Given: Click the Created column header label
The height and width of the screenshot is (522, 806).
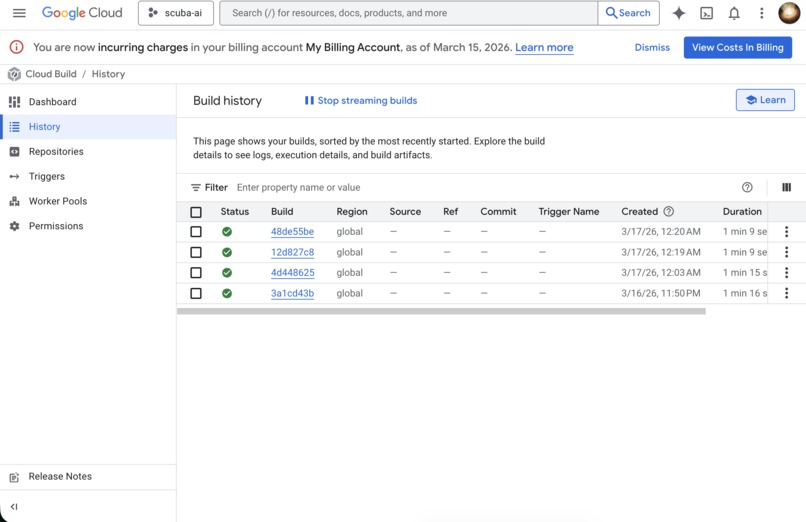Looking at the screenshot, I should [639, 212].
